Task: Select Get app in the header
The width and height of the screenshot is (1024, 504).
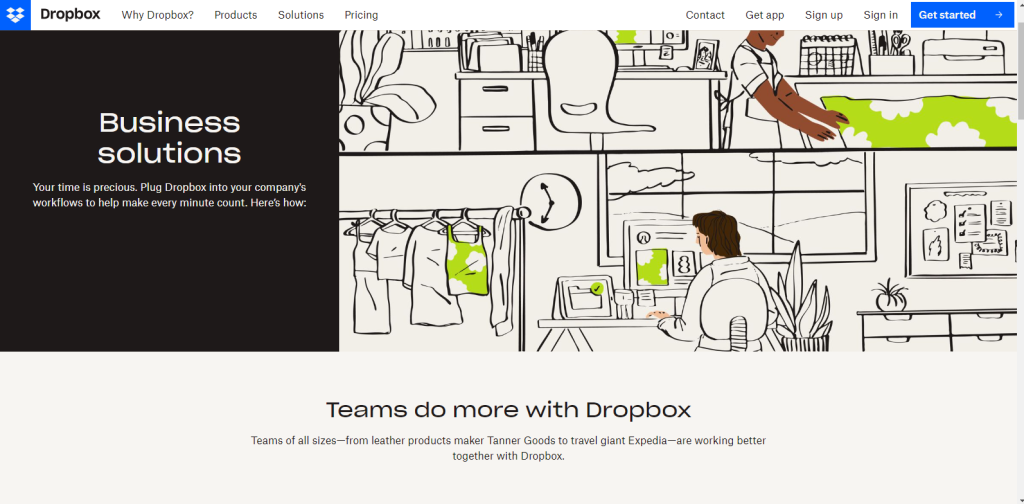Action: pyautogui.click(x=765, y=15)
